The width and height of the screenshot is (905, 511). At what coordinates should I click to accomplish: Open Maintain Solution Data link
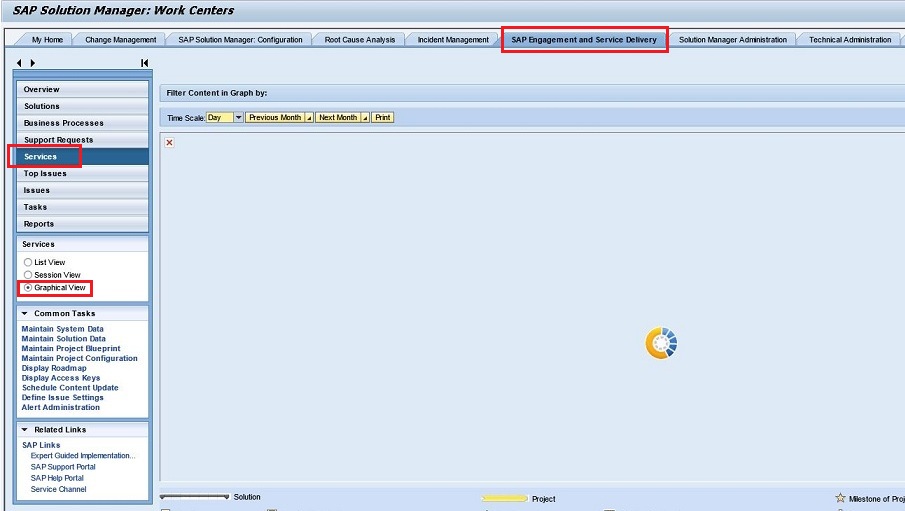tap(63, 339)
